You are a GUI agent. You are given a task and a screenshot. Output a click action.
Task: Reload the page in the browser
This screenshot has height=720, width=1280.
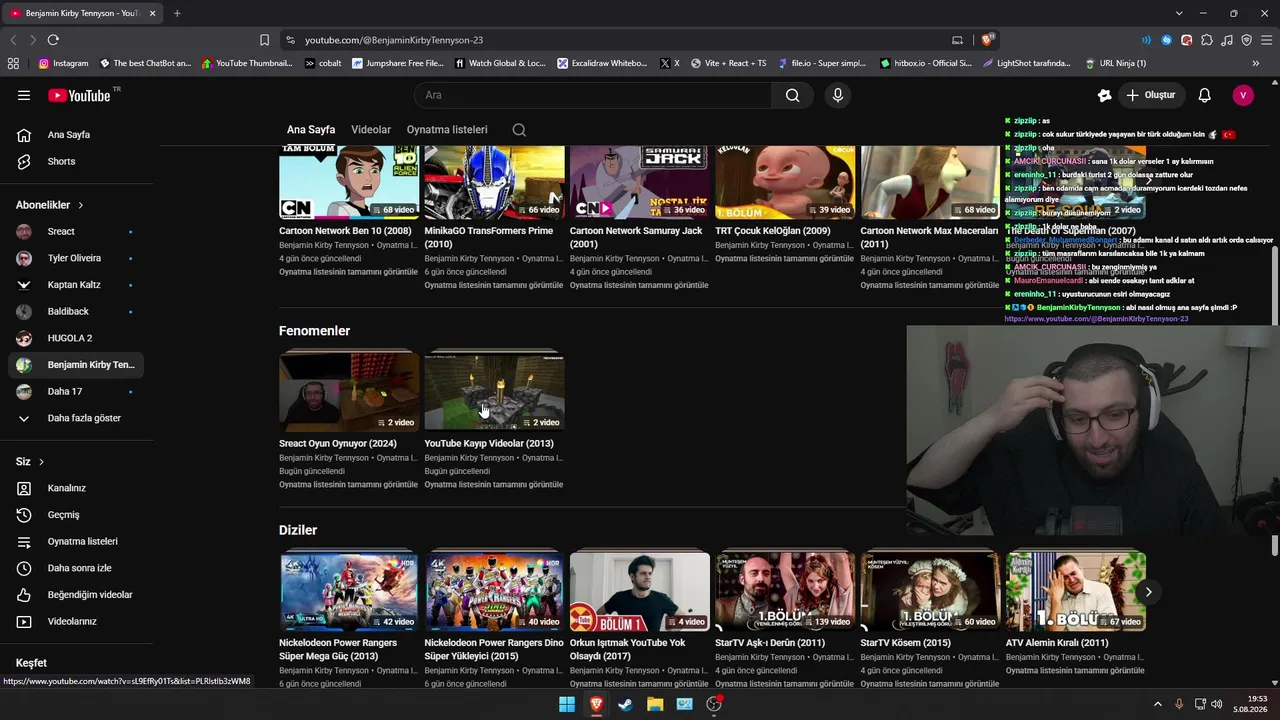point(53,40)
